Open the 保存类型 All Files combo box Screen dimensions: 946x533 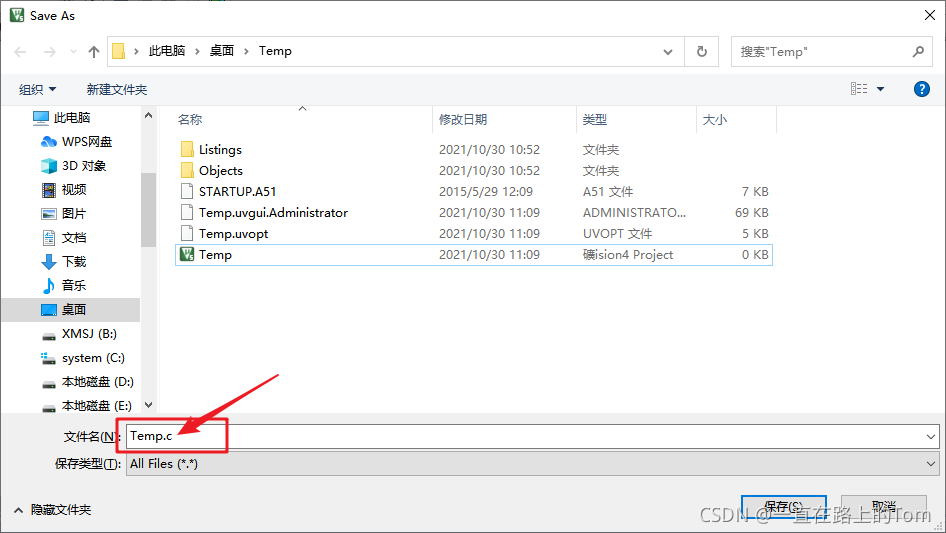(532, 464)
